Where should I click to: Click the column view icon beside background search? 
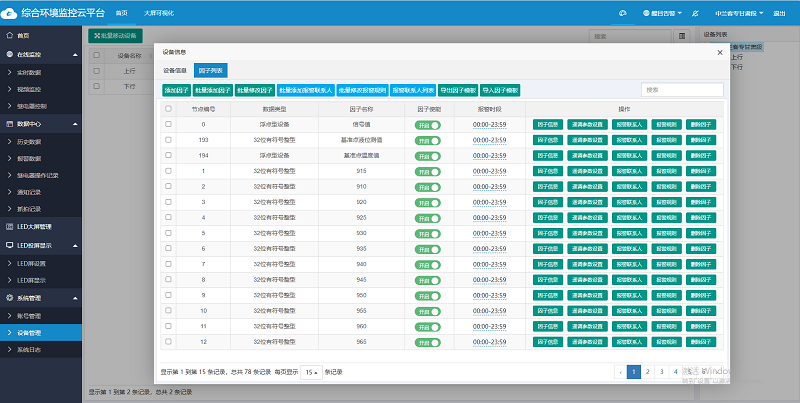pyautogui.click(x=681, y=35)
